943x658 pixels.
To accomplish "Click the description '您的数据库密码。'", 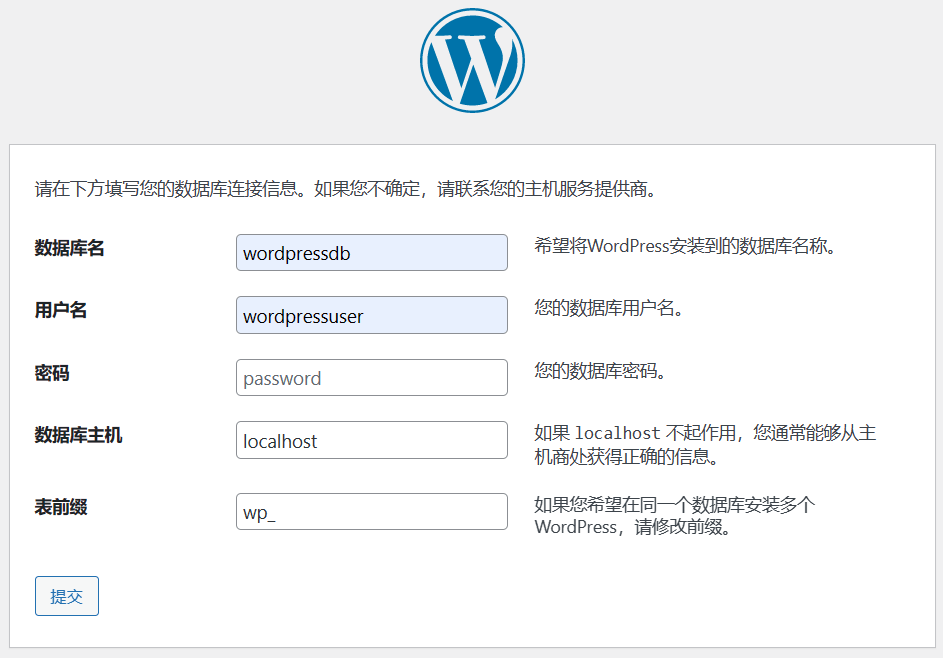I will click(600, 371).
